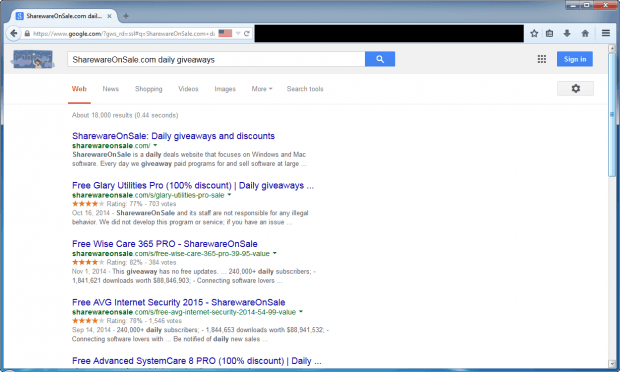620x372 pixels.
Task: Open Free Glary Utilities Pro result
Action: [x=193, y=185]
